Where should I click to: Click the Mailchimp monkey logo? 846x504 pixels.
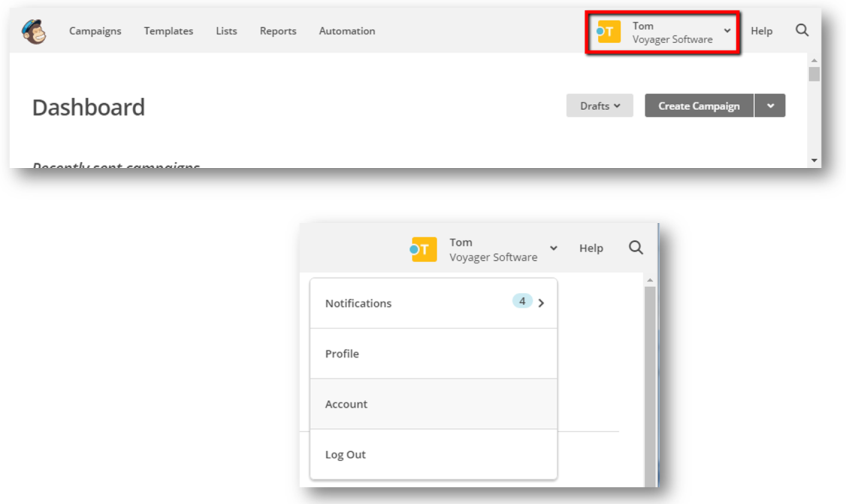tap(34, 31)
